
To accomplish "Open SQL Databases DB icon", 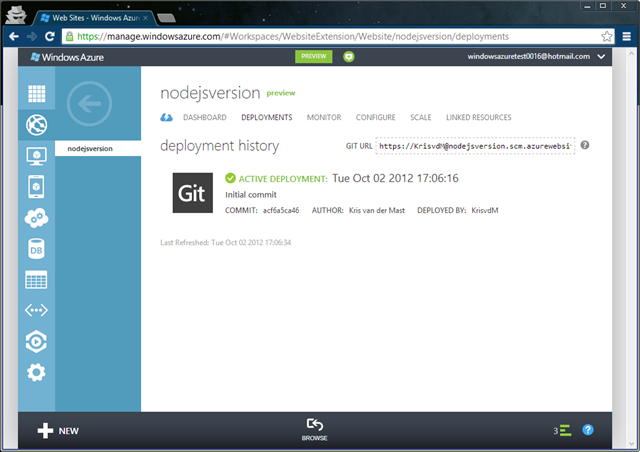I will tap(36, 249).
